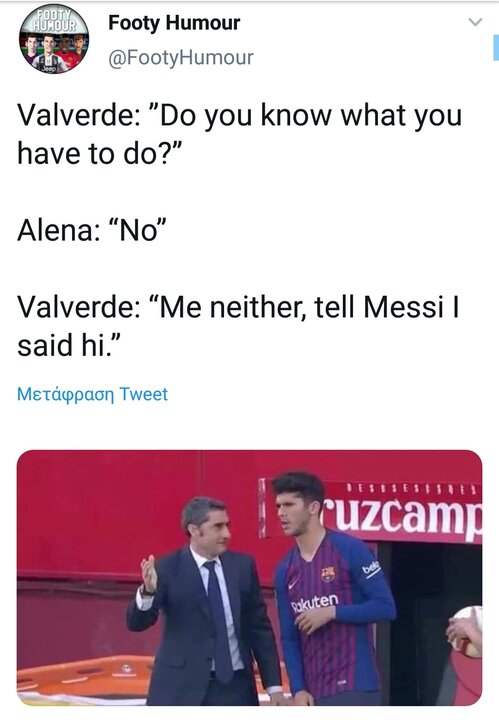Click the Barcelona crest on the jersey
The image size is (499, 720).
[328, 574]
